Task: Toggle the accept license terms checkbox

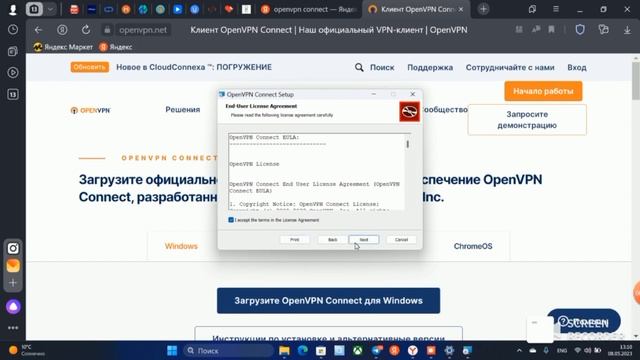Action: click(x=231, y=220)
